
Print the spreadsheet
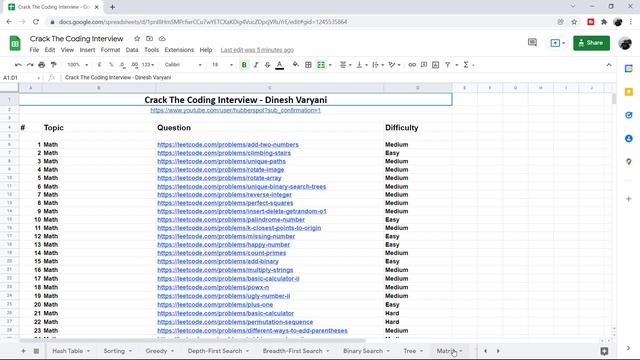pos(42,65)
